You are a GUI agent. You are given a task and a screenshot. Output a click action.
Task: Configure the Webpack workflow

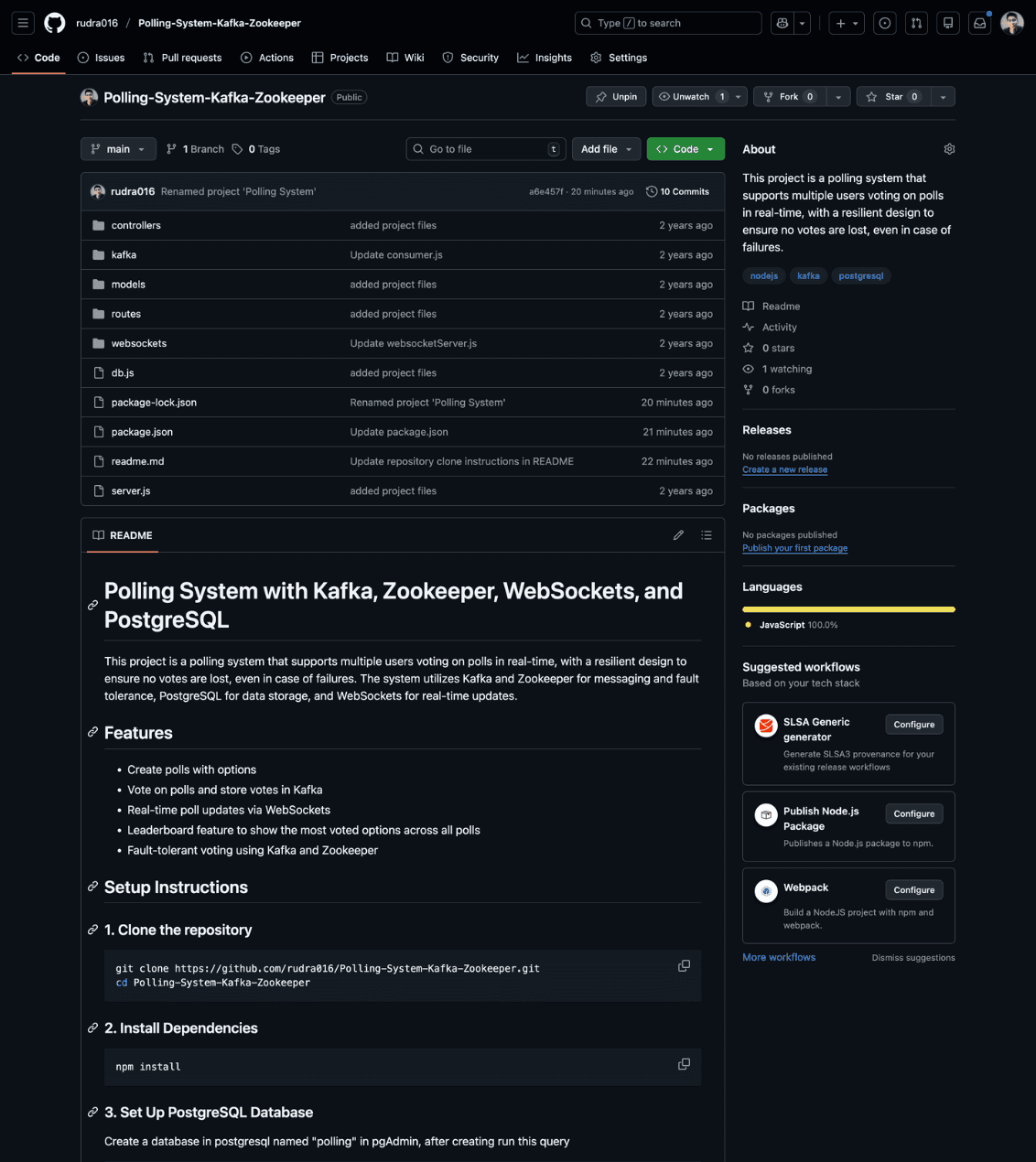(913, 889)
